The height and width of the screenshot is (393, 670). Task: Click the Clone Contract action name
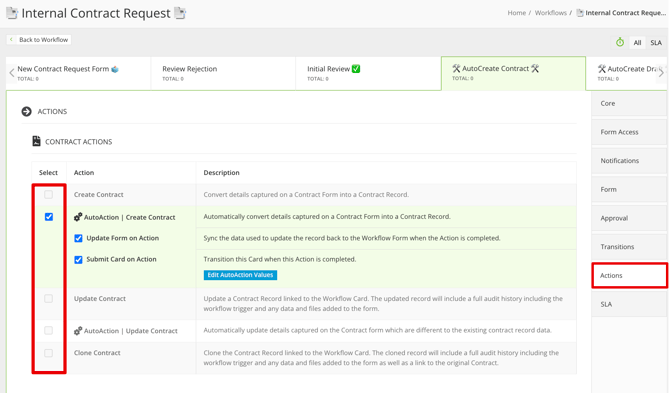[97, 353]
